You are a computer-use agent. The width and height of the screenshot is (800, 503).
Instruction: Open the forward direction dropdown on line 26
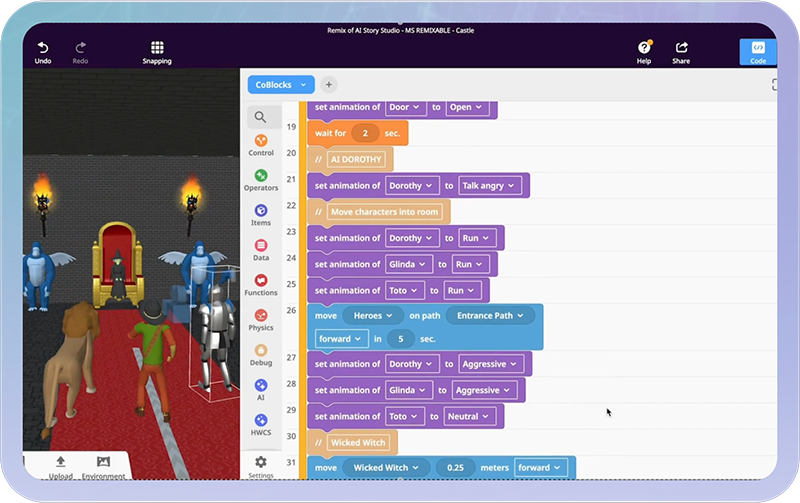click(x=341, y=339)
